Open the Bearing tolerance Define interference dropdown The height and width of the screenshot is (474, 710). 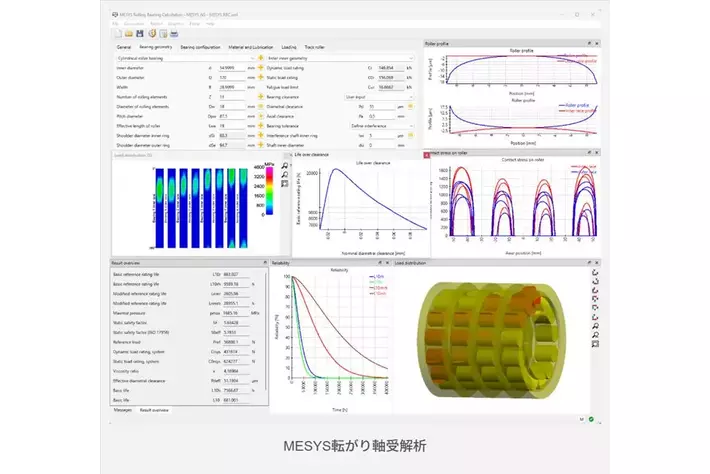[382, 126]
